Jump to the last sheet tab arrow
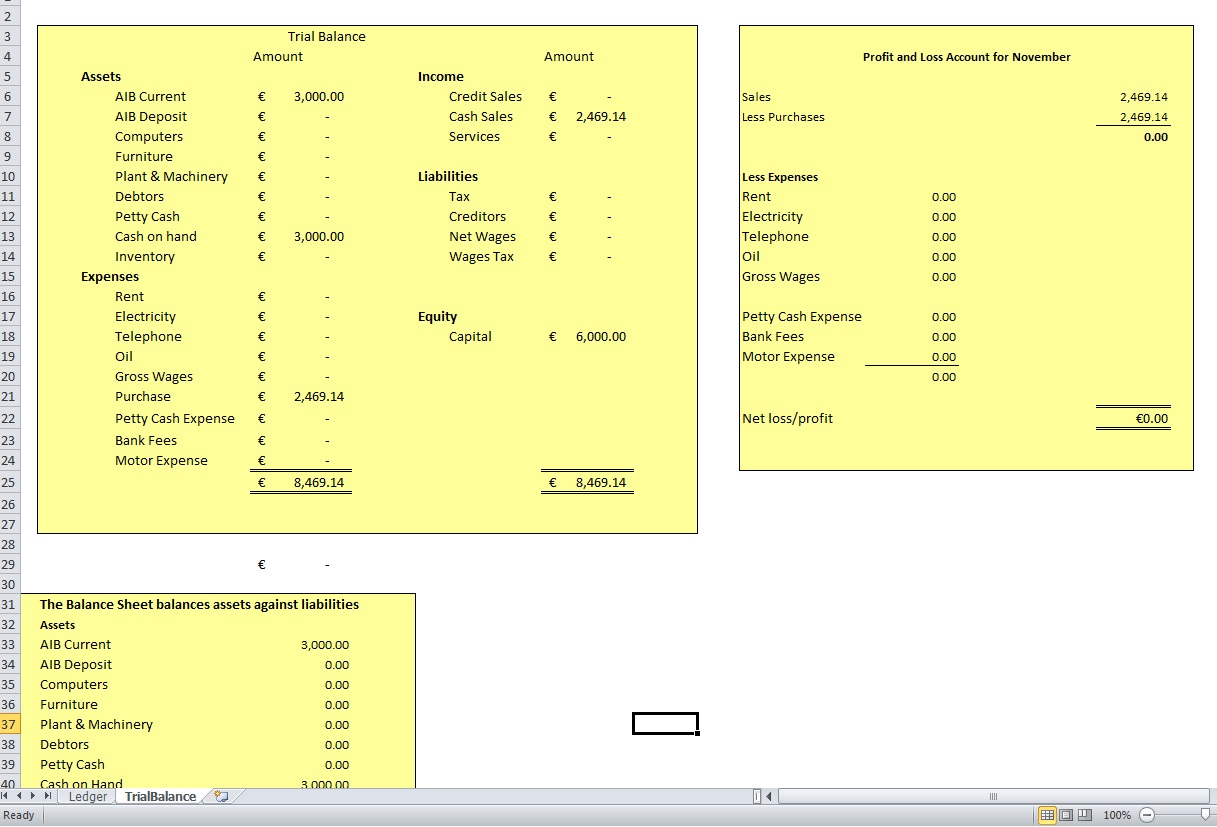Image resolution: width=1217 pixels, height=827 pixels. pos(47,796)
